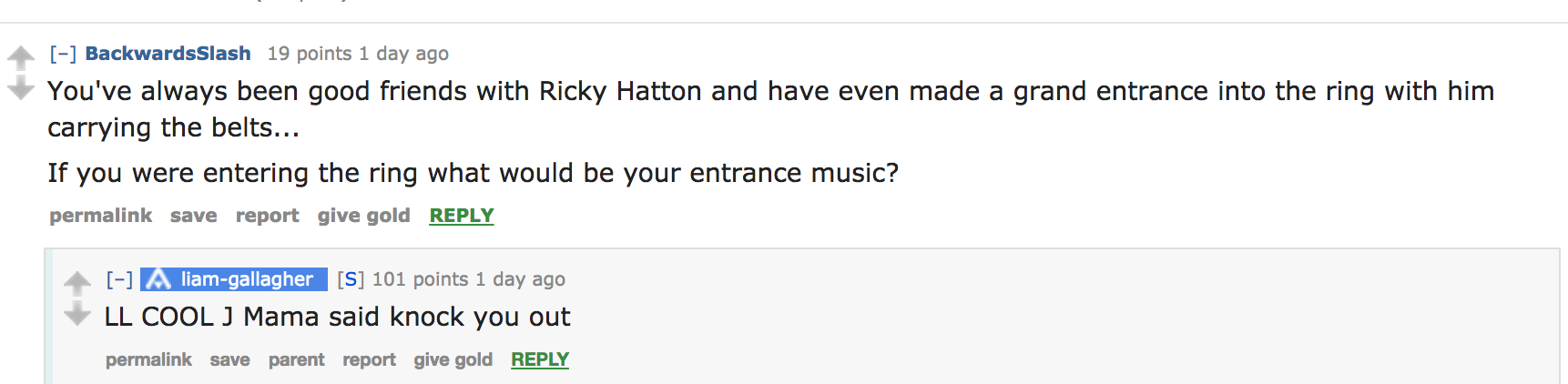Viewport: 1568px width, 384px height.
Task: Click the flair icon beside liam-gallagher
Action: tap(158, 279)
